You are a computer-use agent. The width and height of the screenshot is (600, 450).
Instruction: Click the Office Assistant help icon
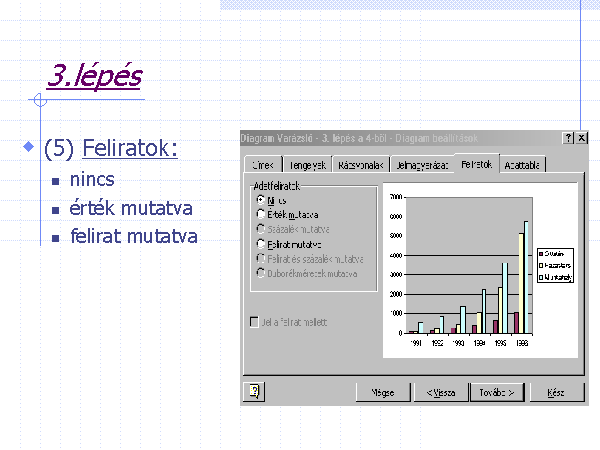click(254, 392)
